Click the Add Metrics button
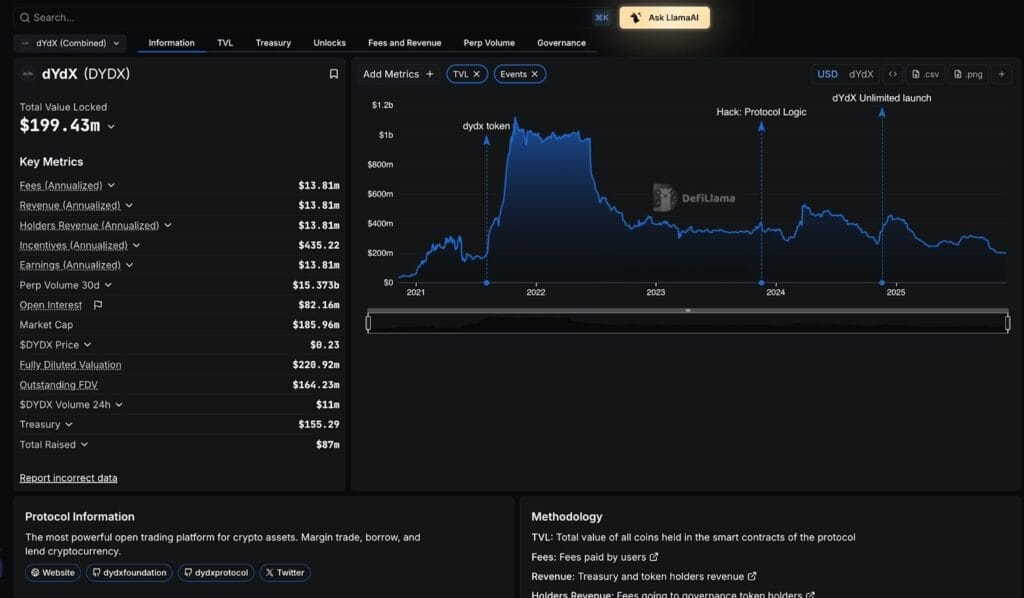The image size is (1024, 598). tap(398, 74)
